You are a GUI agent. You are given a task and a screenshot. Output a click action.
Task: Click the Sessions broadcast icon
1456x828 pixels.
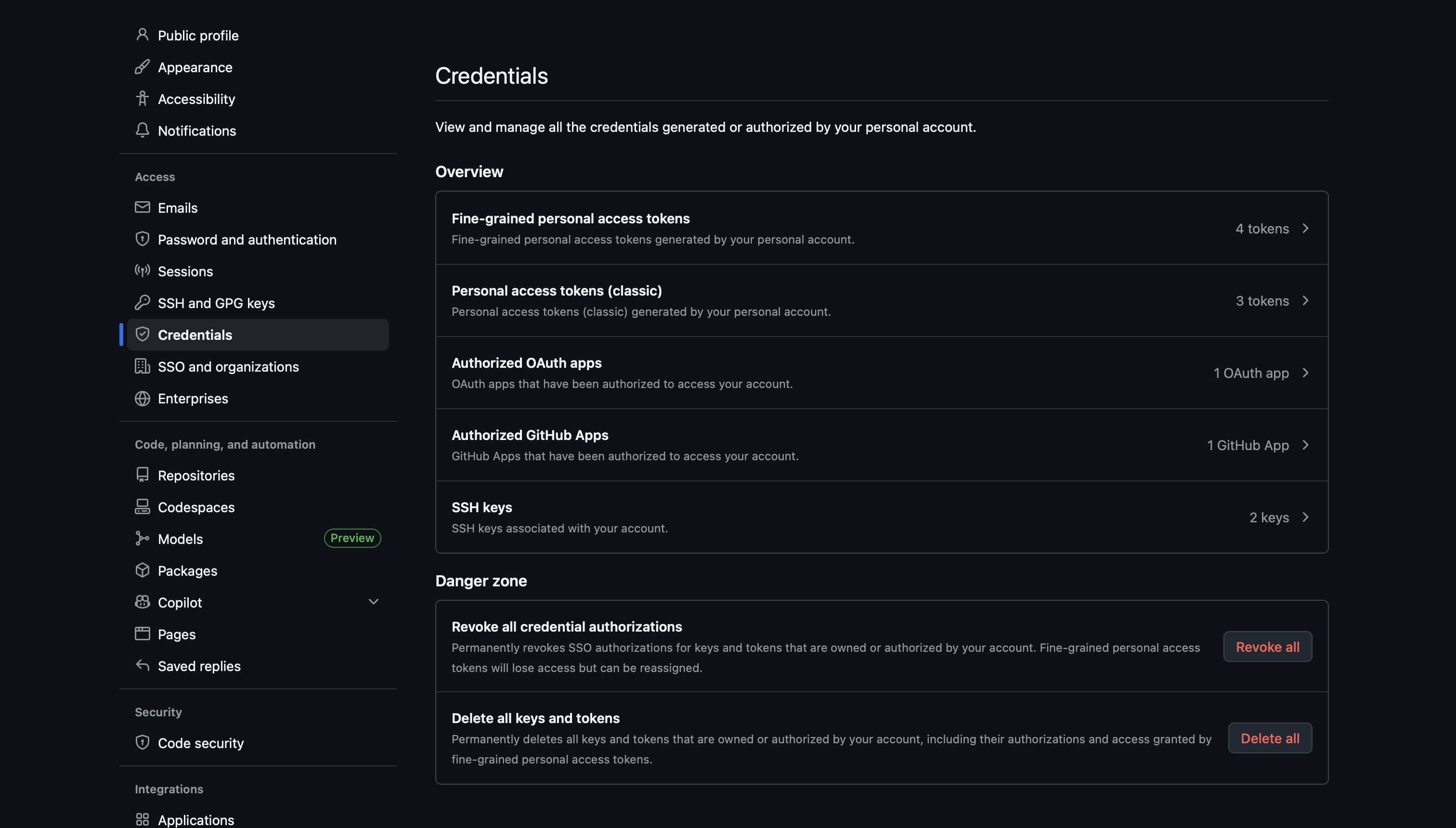point(142,271)
